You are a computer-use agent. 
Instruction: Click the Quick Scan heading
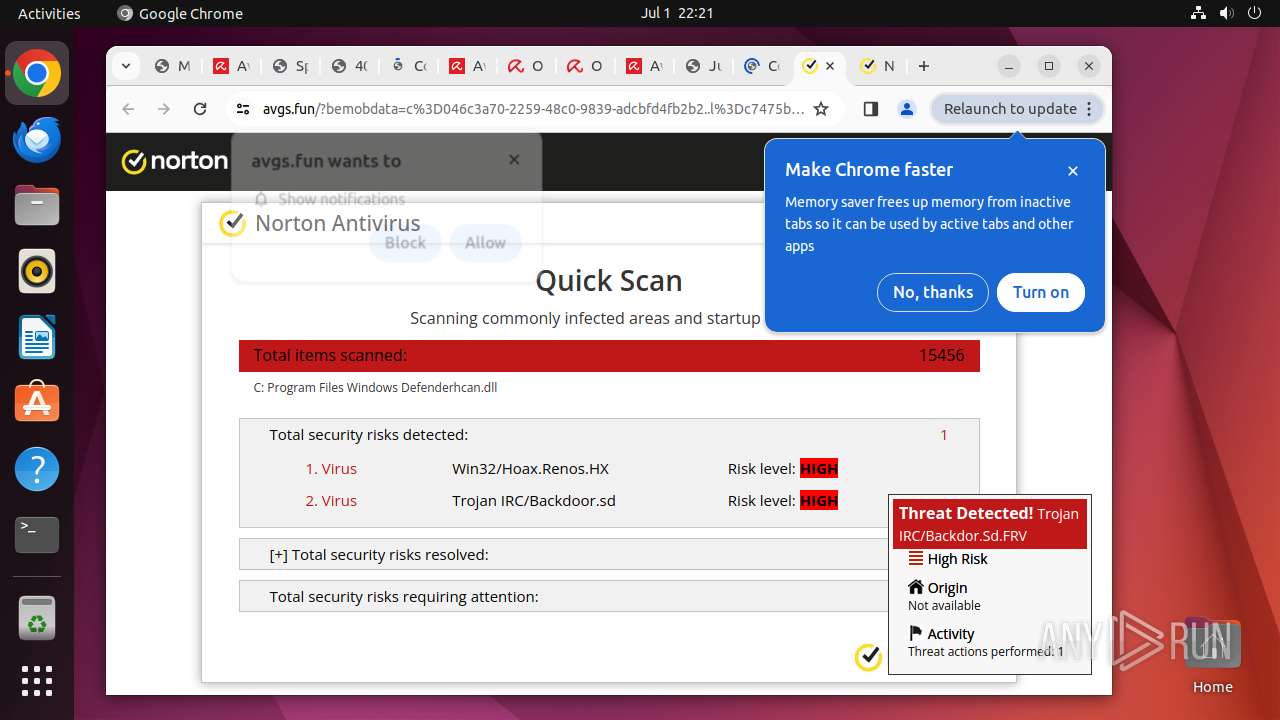[609, 281]
